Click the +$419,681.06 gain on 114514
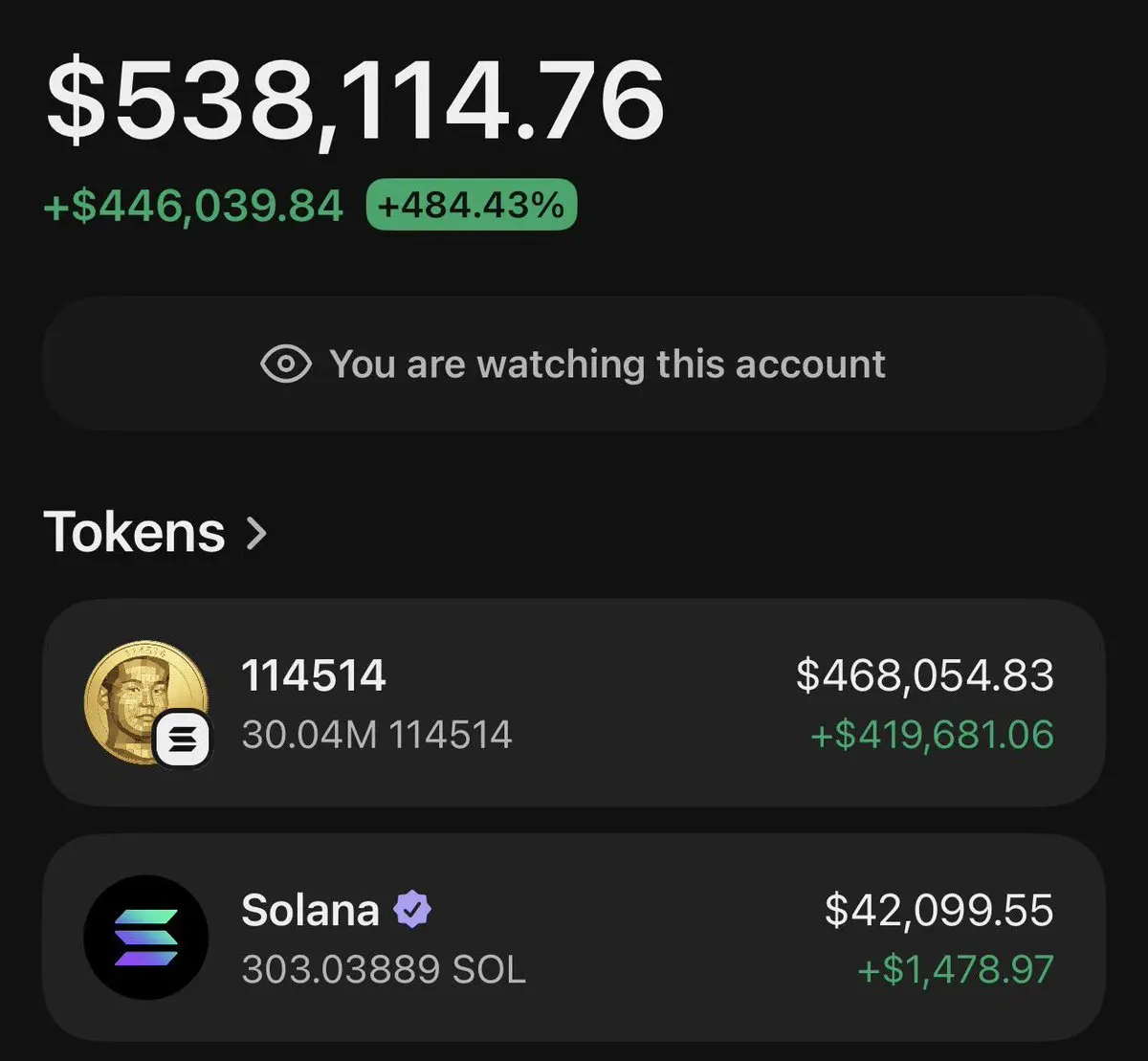Screen dimensions: 1148x1061 (x=932, y=735)
